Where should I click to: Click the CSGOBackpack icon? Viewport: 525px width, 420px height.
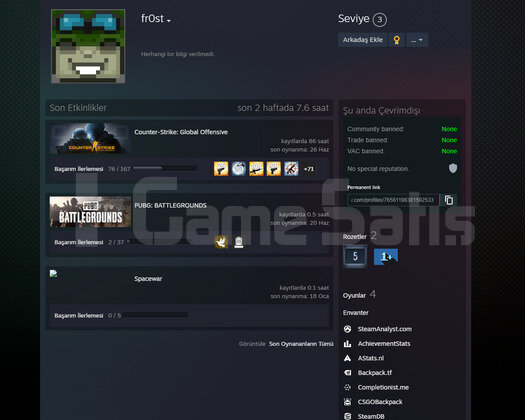[348, 402]
